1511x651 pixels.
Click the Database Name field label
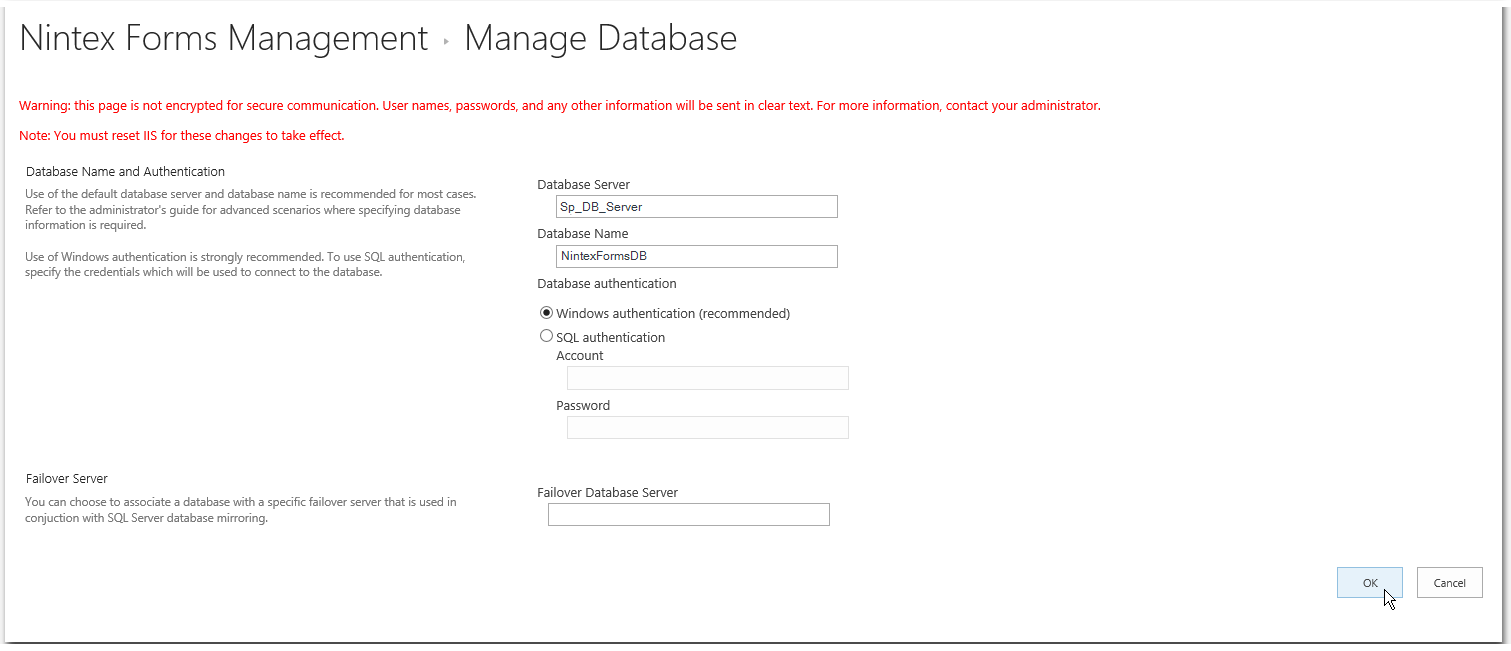[583, 233]
